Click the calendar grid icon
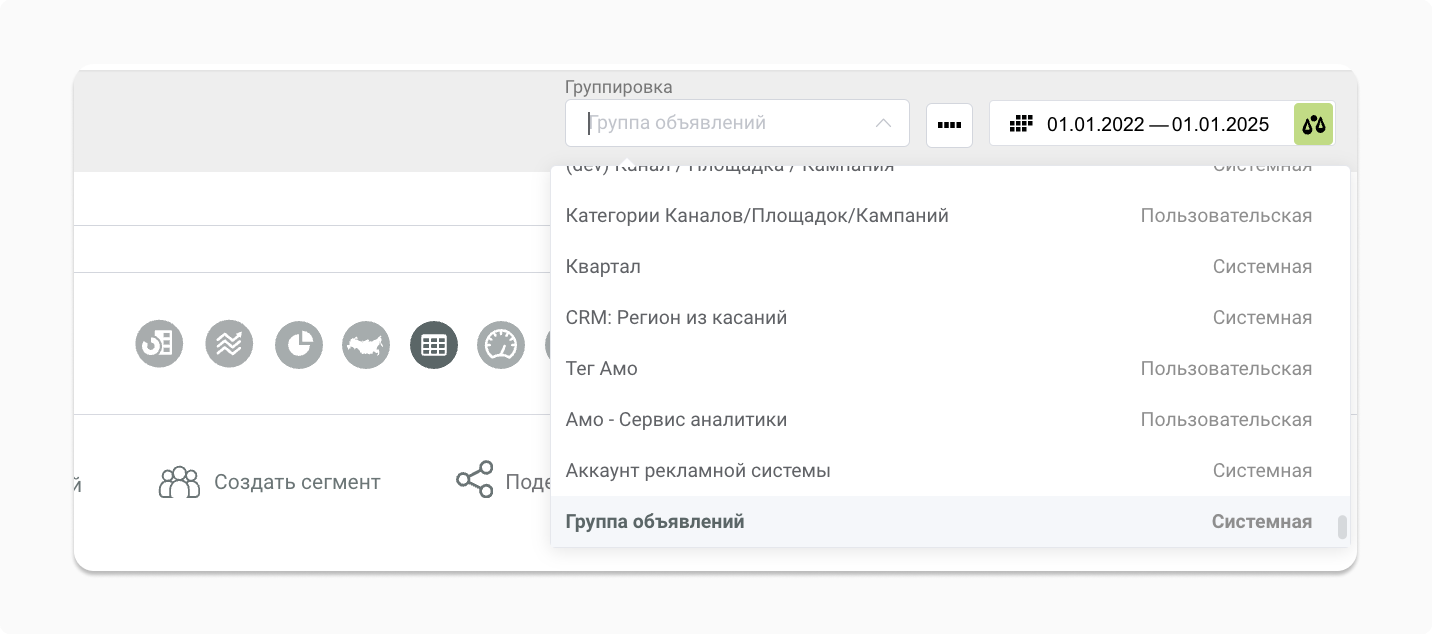The height and width of the screenshot is (634, 1432). 1020,124
